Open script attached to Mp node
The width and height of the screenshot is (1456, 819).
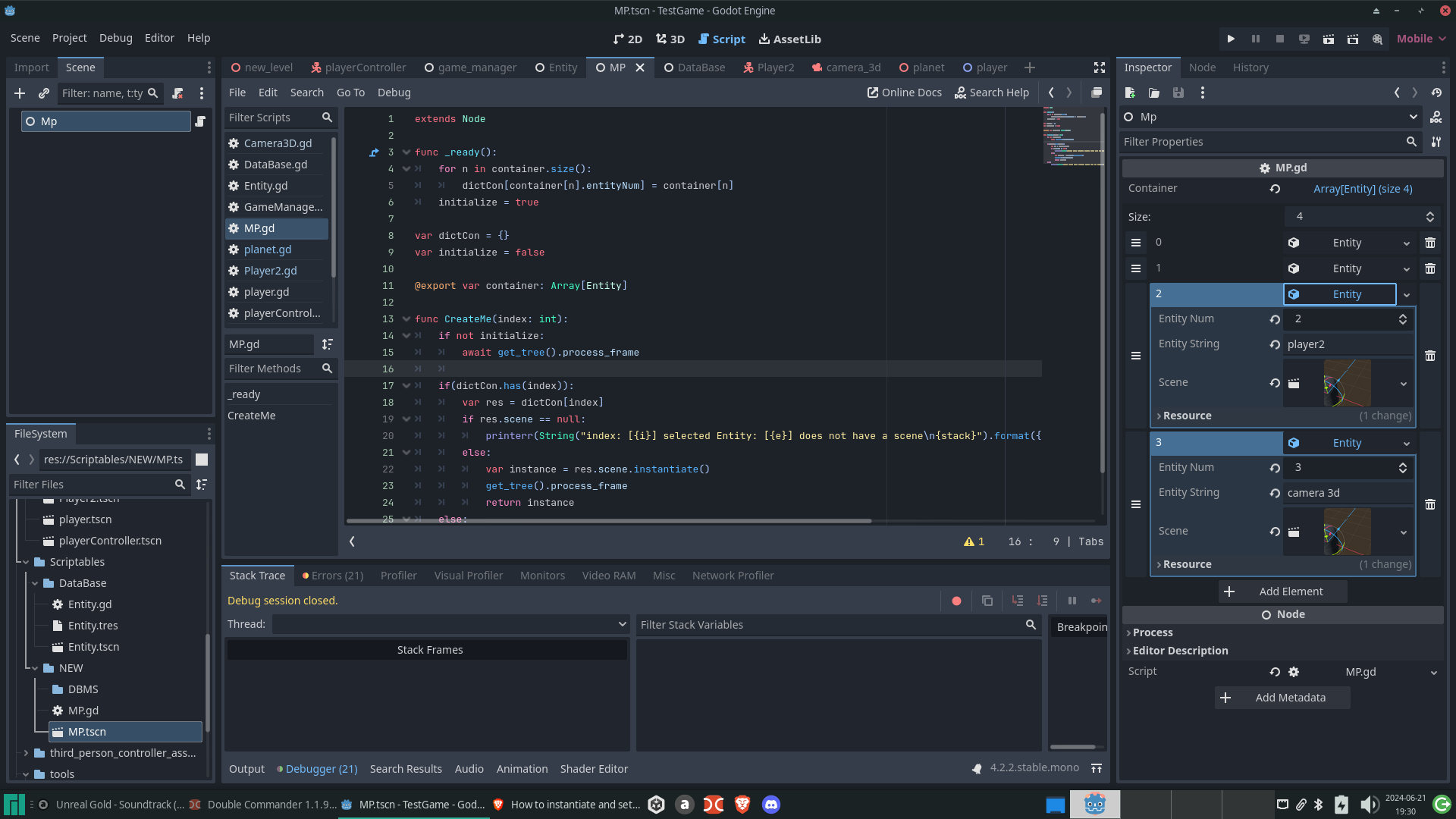click(200, 121)
